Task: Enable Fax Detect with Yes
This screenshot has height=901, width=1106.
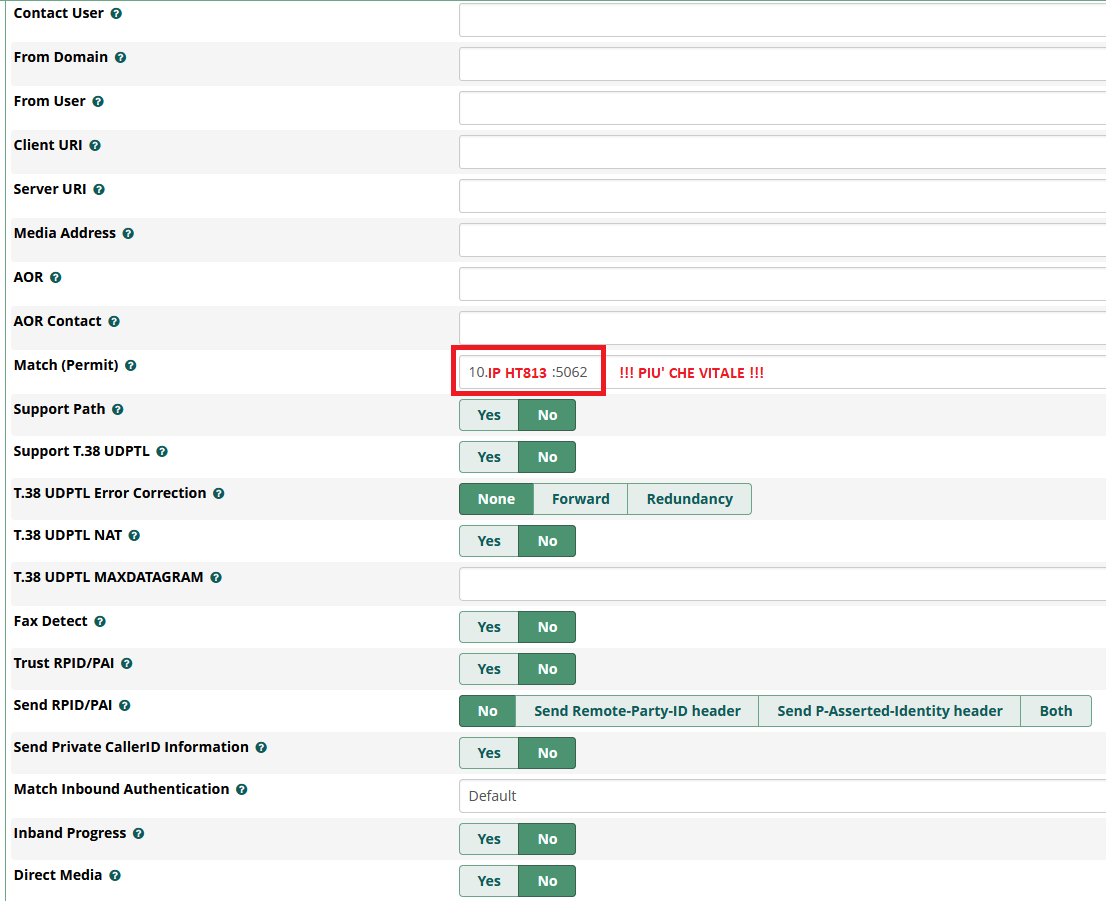Action: (x=489, y=627)
